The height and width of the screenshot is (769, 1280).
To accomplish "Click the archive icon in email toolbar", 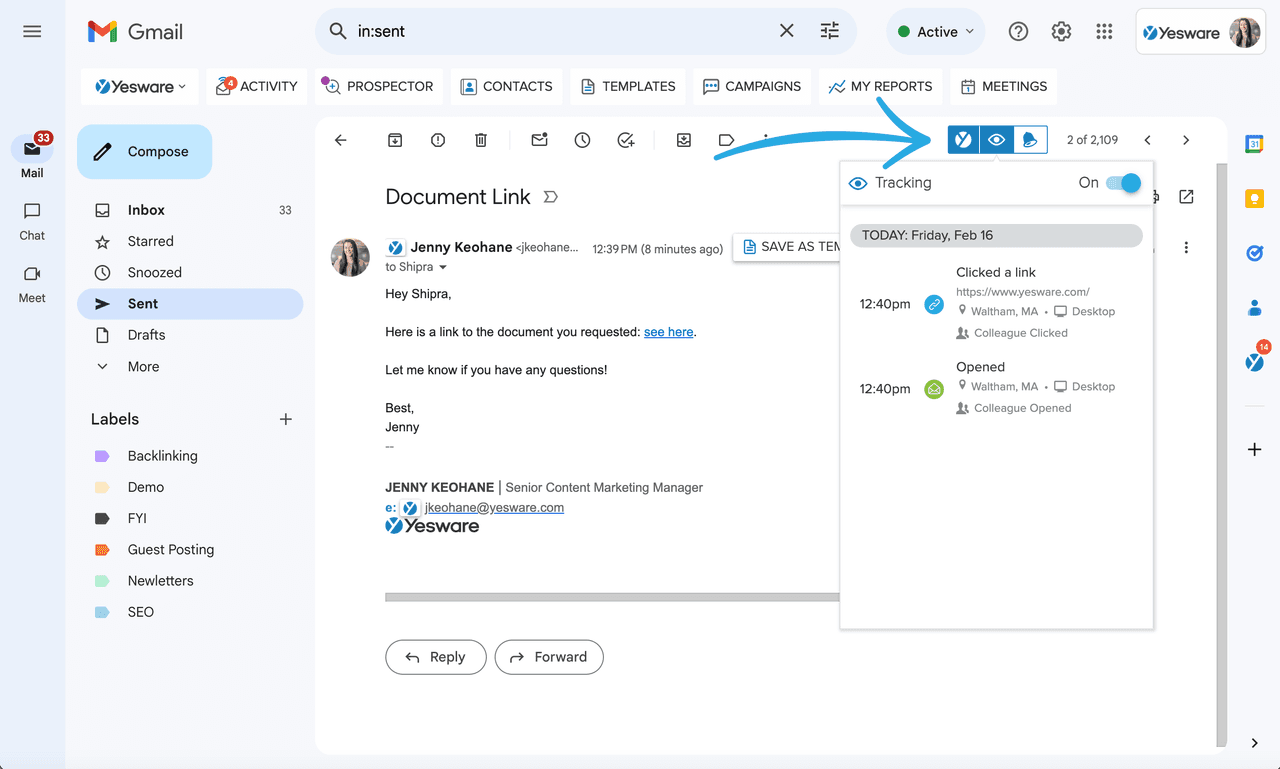I will click(395, 140).
